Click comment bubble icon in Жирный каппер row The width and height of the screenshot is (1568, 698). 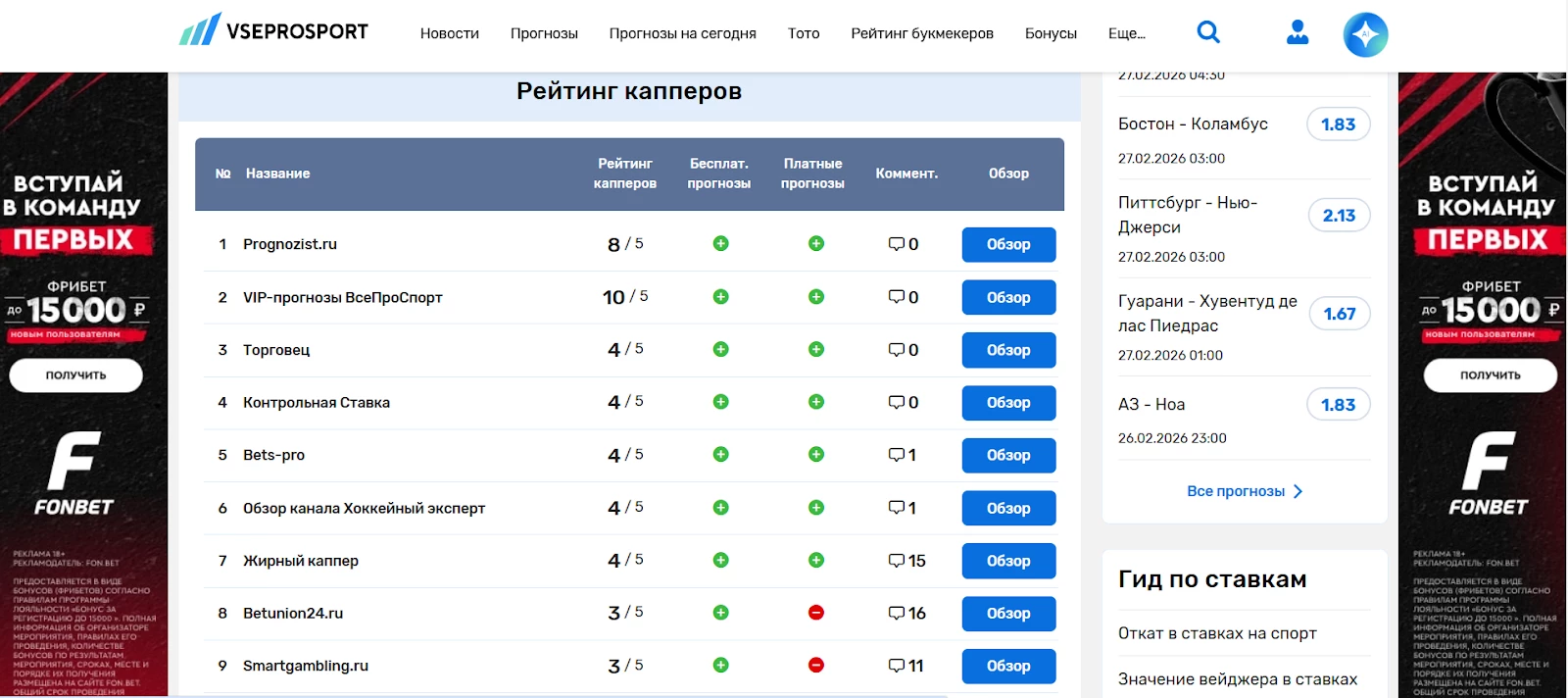click(896, 561)
